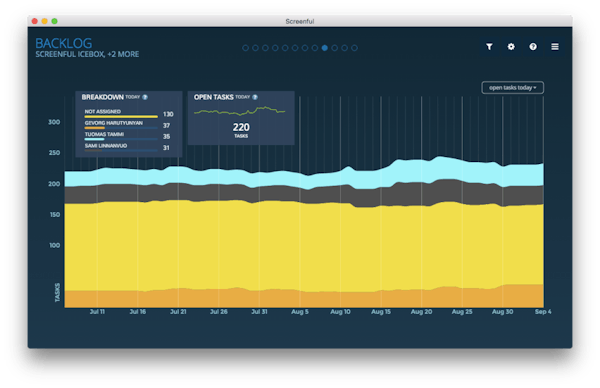Click the 'Aug 5' date axis label
The image size is (600, 388).
pos(300,312)
